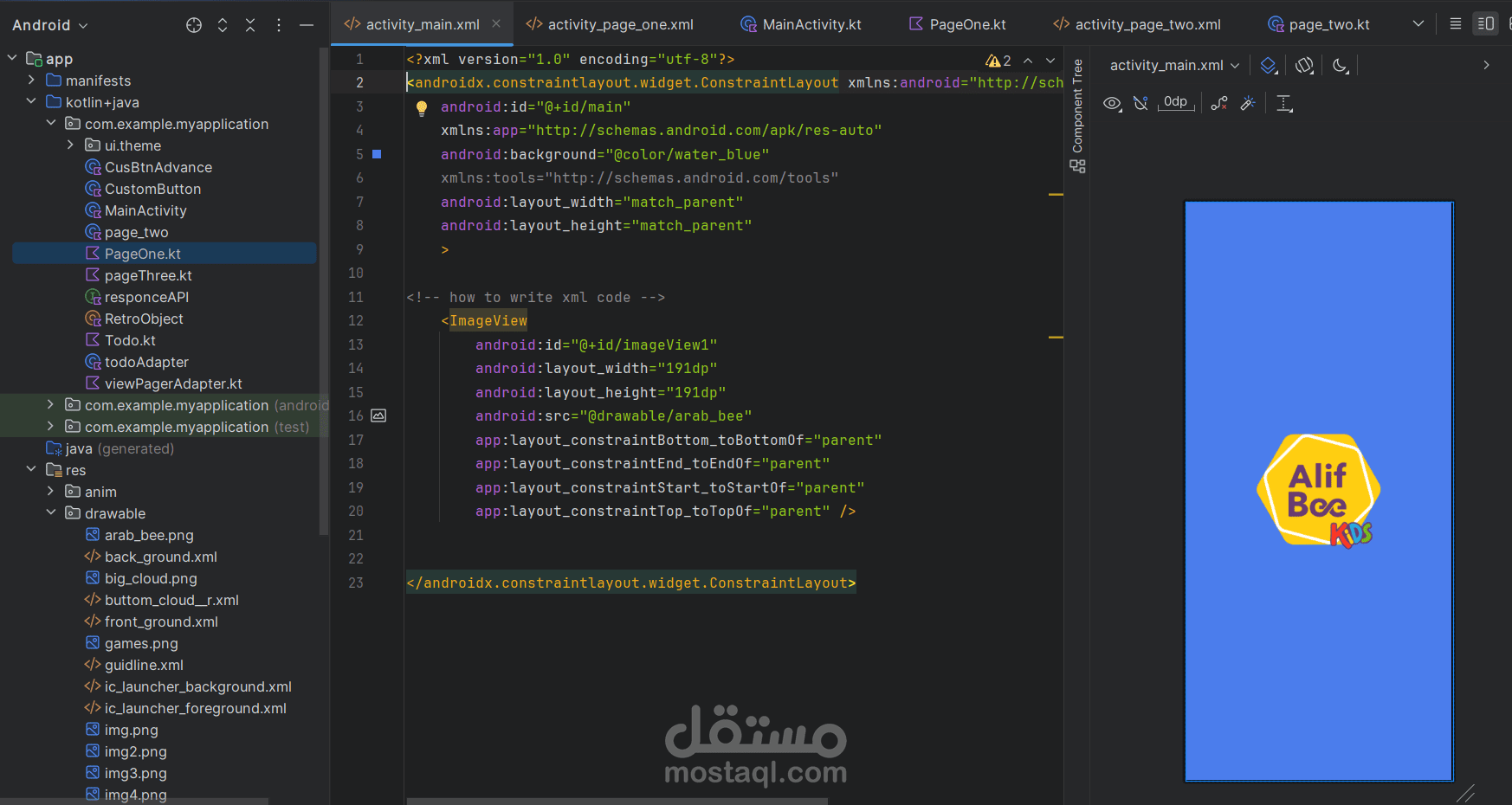Screen dimensions: 1512x805
Task: Switch editor to Split view
Action: (1486, 23)
